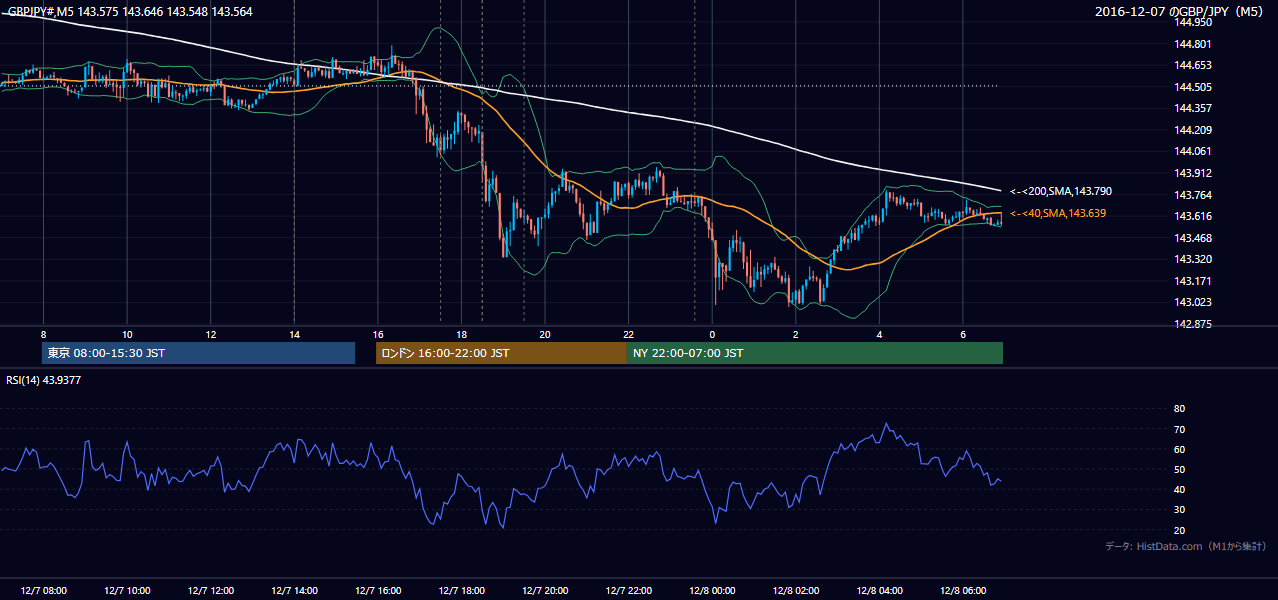Click the 144.653 price axis label

pos(1191,65)
